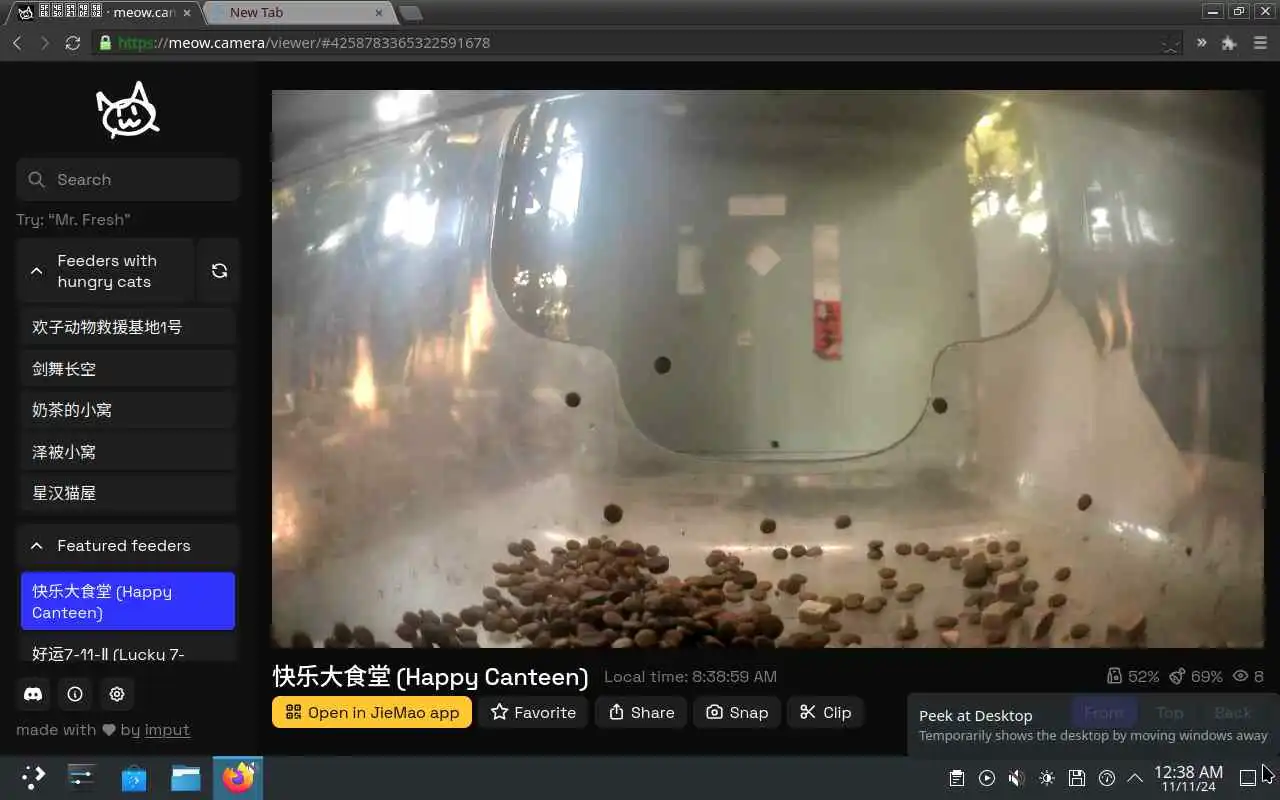Open a new browser tab button
The height and width of the screenshot is (800, 1280).
click(x=410, y=12)
